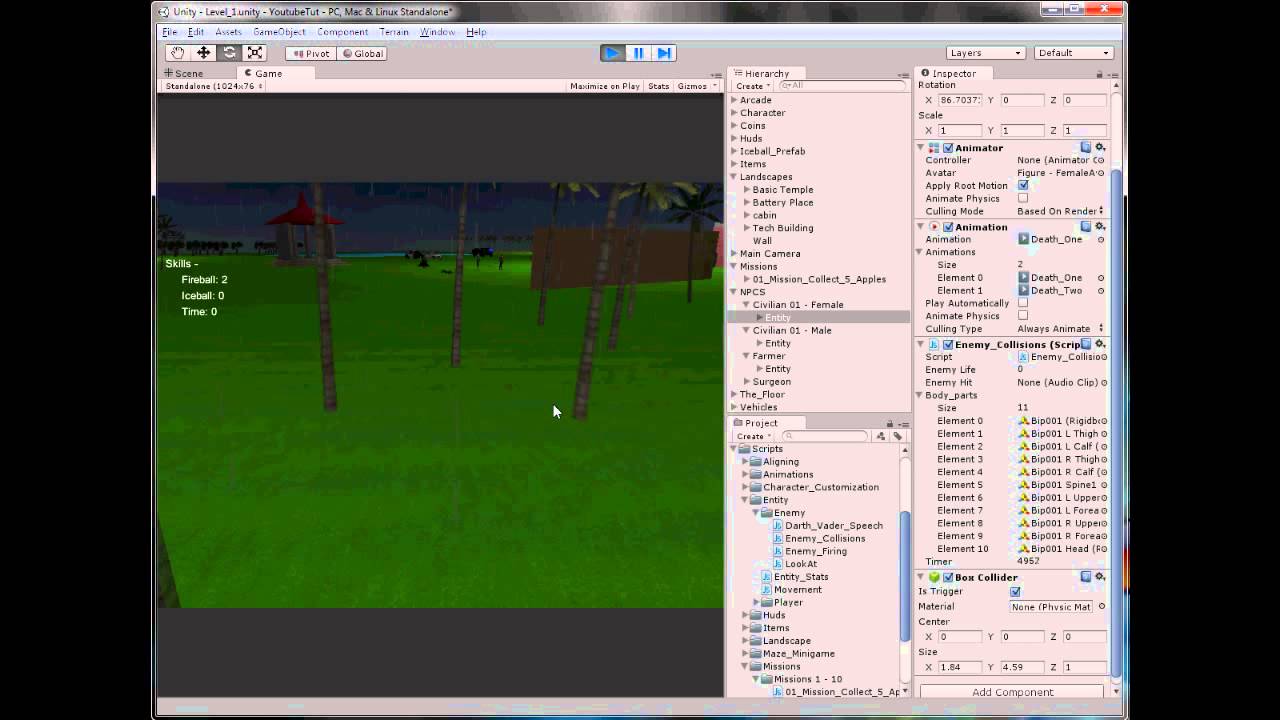Click the Pause button

click(x=638, y=53)
